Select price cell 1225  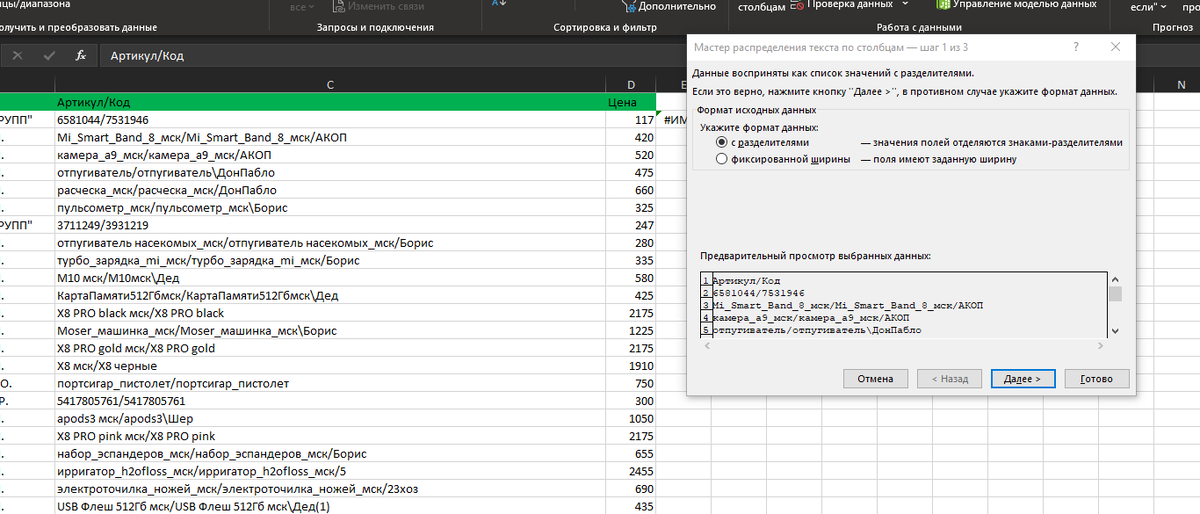pyautogui.click(x=631, y=330)
